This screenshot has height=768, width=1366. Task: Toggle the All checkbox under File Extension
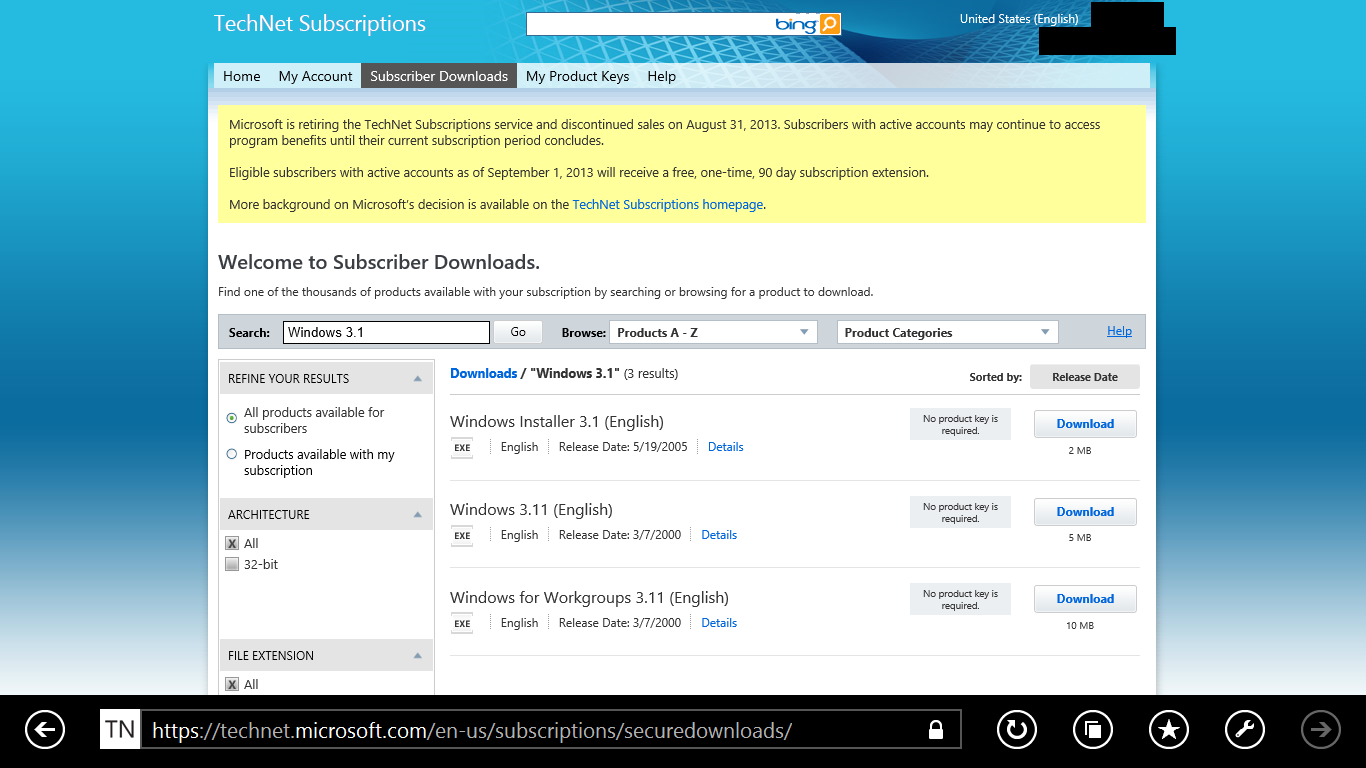click(232, 684)
